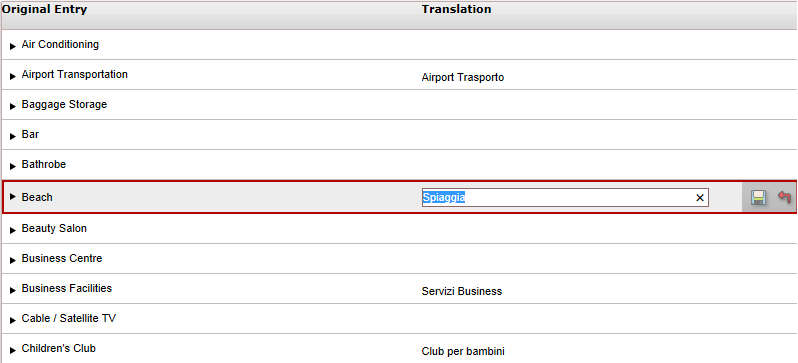Click the Original Entry column header
The height and width of the screenshot is (363, 798).
coord(45,9)
